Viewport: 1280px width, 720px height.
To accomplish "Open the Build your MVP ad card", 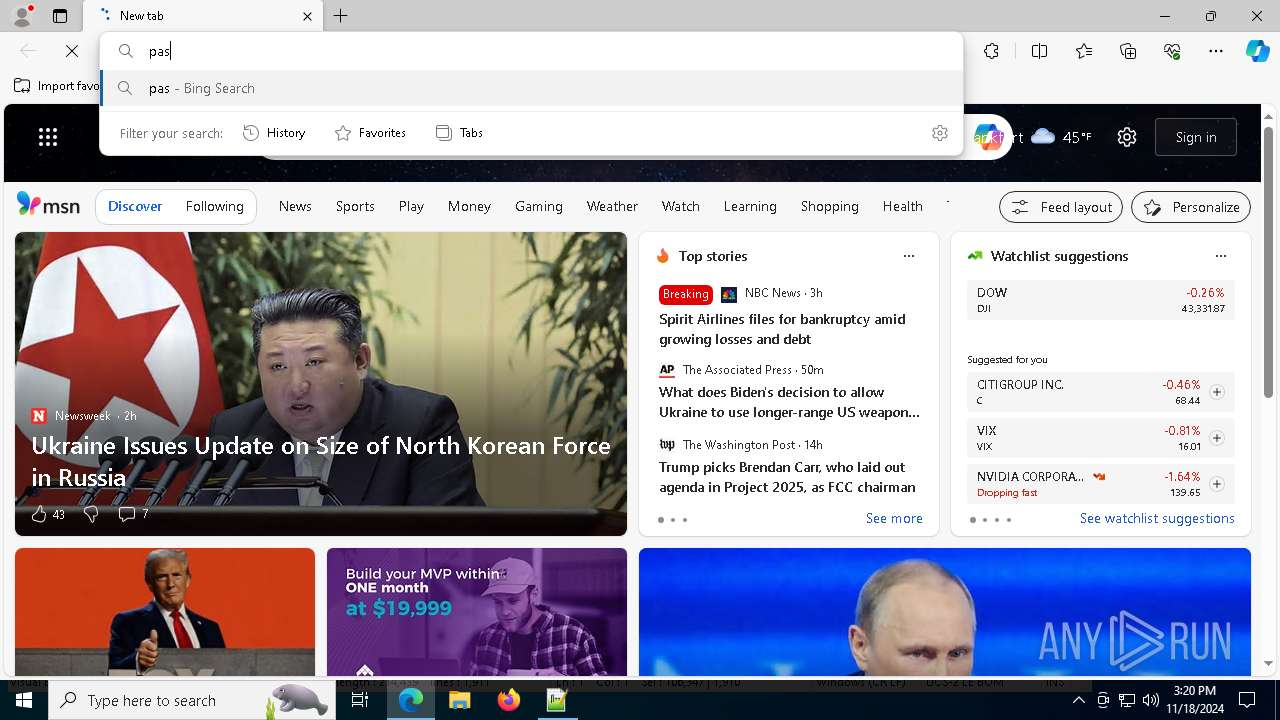I will click(477, 611).
